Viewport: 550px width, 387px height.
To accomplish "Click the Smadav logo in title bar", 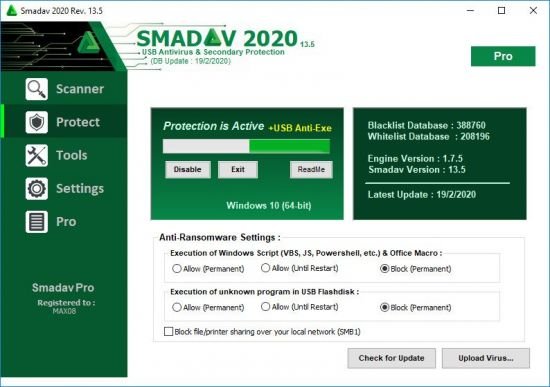I will [12, 10].
